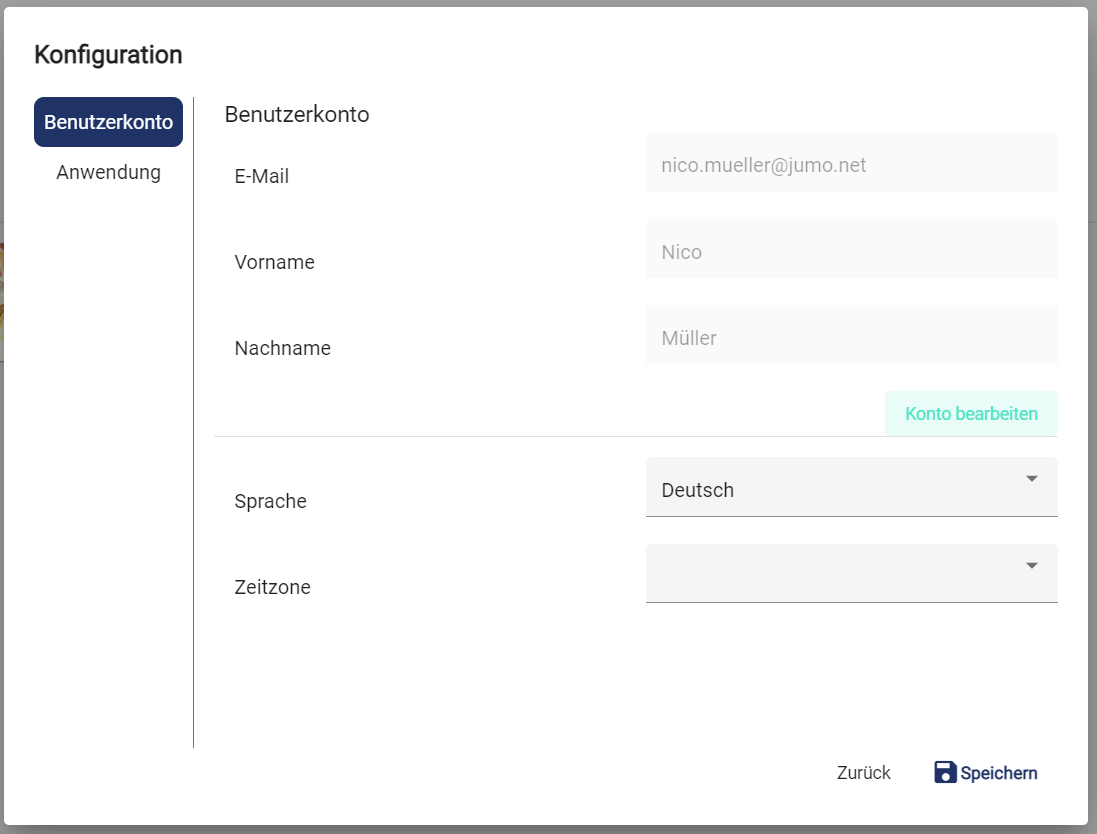Click the Sprache label
The height and width of the screenshot is (834, 1097).
point(270,502)
